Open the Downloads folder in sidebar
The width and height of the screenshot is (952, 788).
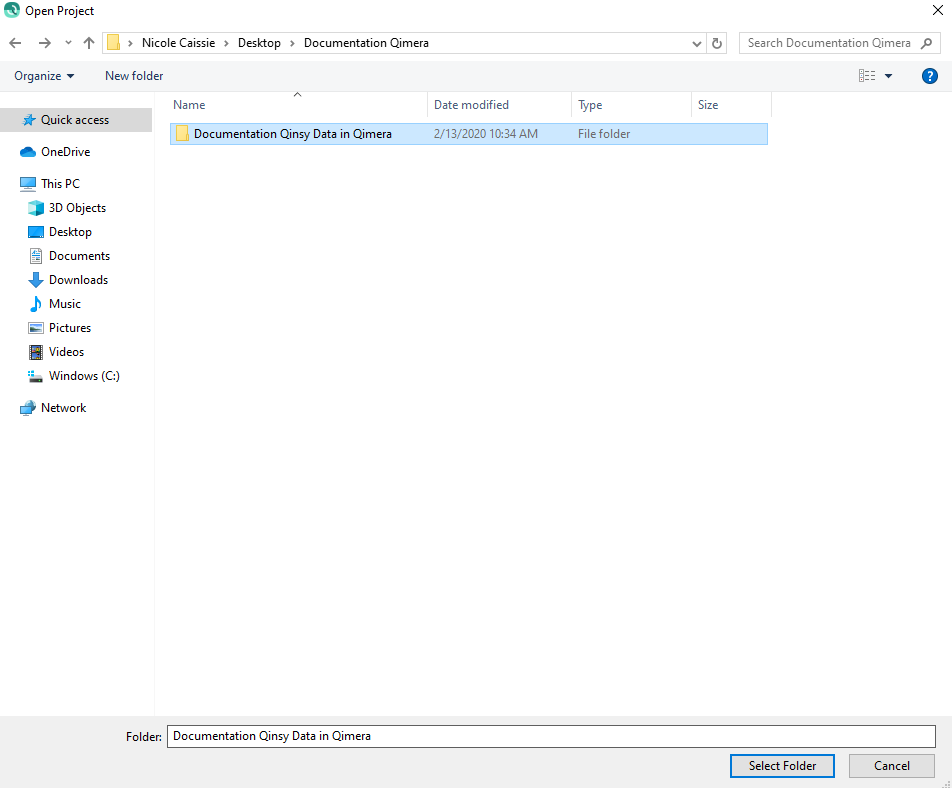(68, 280)
